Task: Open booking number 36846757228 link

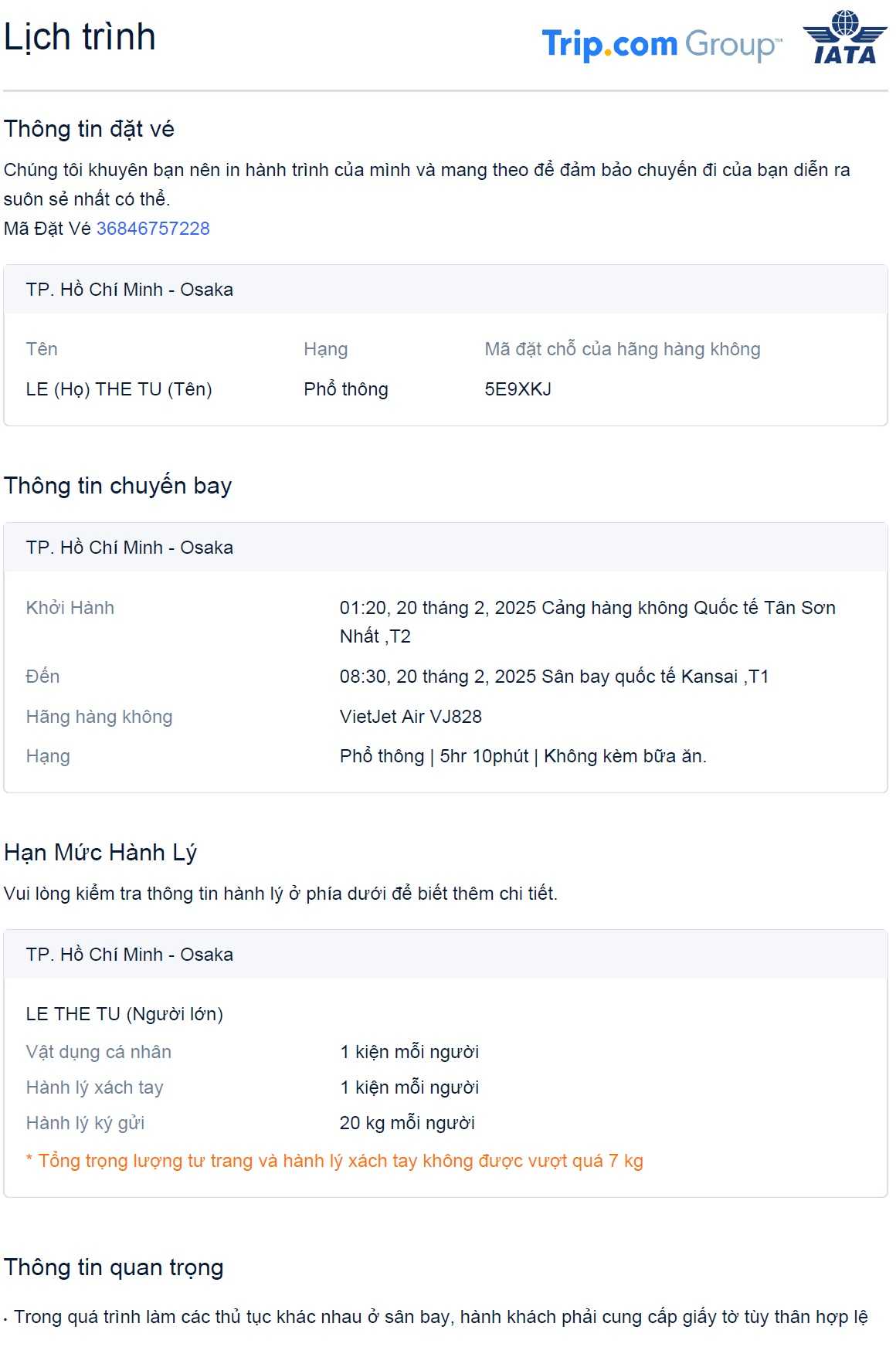Action: click(x=153, y=229)
